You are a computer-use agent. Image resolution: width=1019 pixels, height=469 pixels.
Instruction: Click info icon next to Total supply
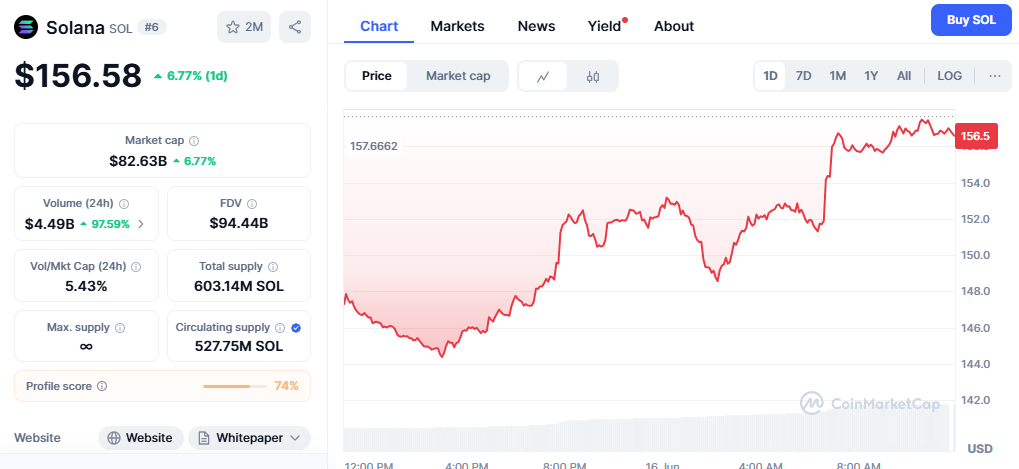click(273, 266)
